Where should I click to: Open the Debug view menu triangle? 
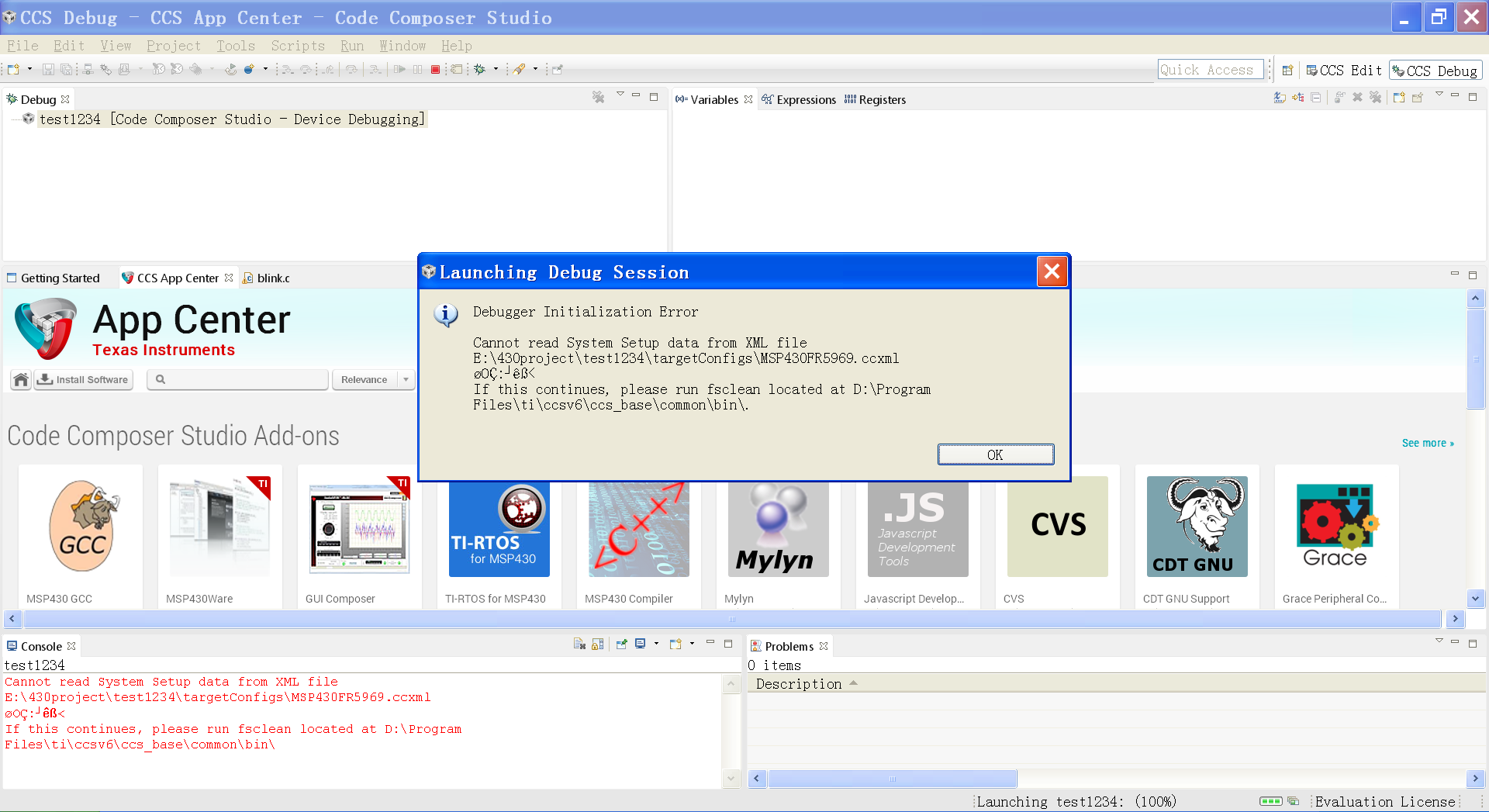tap(620, 95)
